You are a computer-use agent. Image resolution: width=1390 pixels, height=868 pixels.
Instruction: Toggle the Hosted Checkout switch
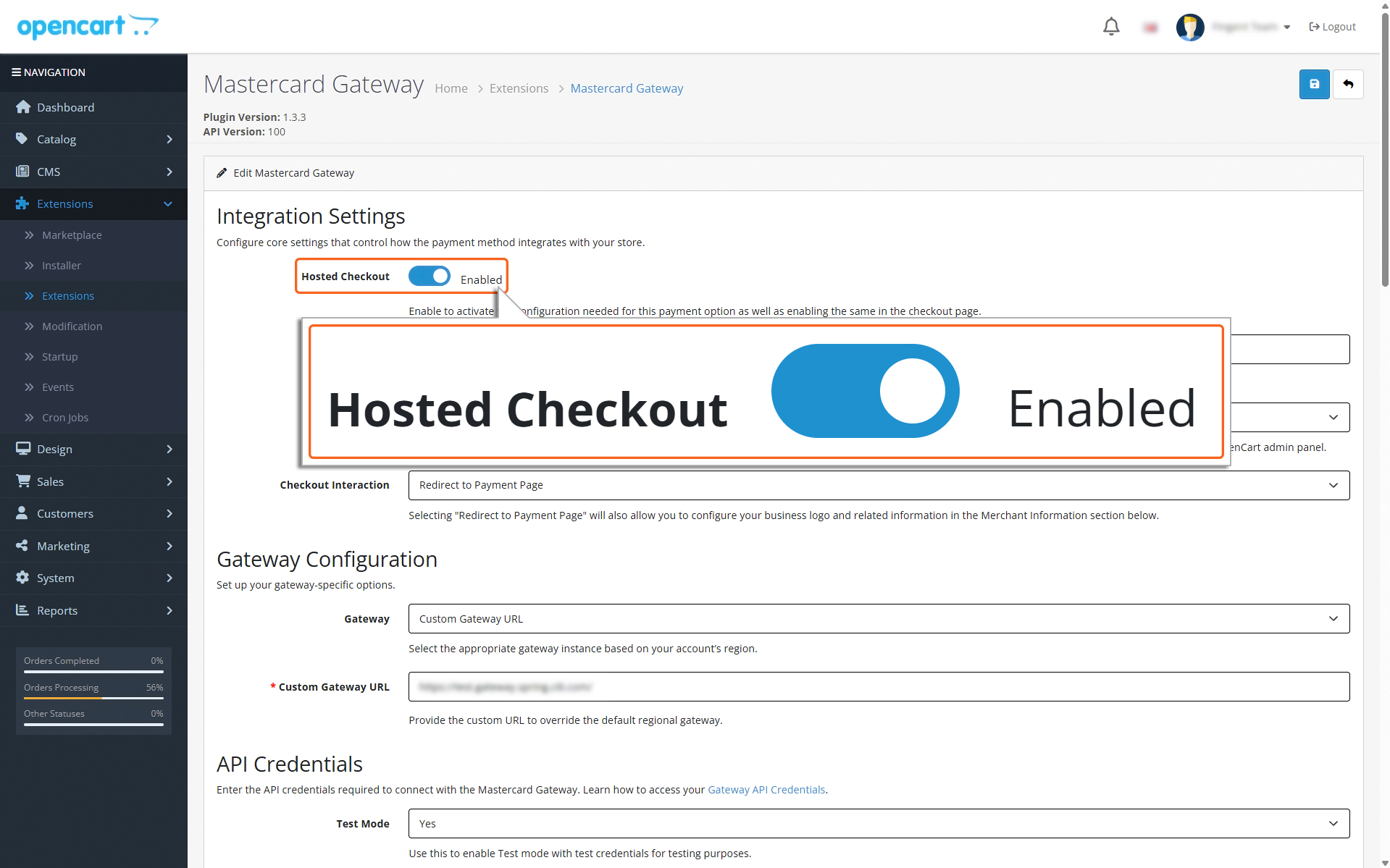pos(429,276)
